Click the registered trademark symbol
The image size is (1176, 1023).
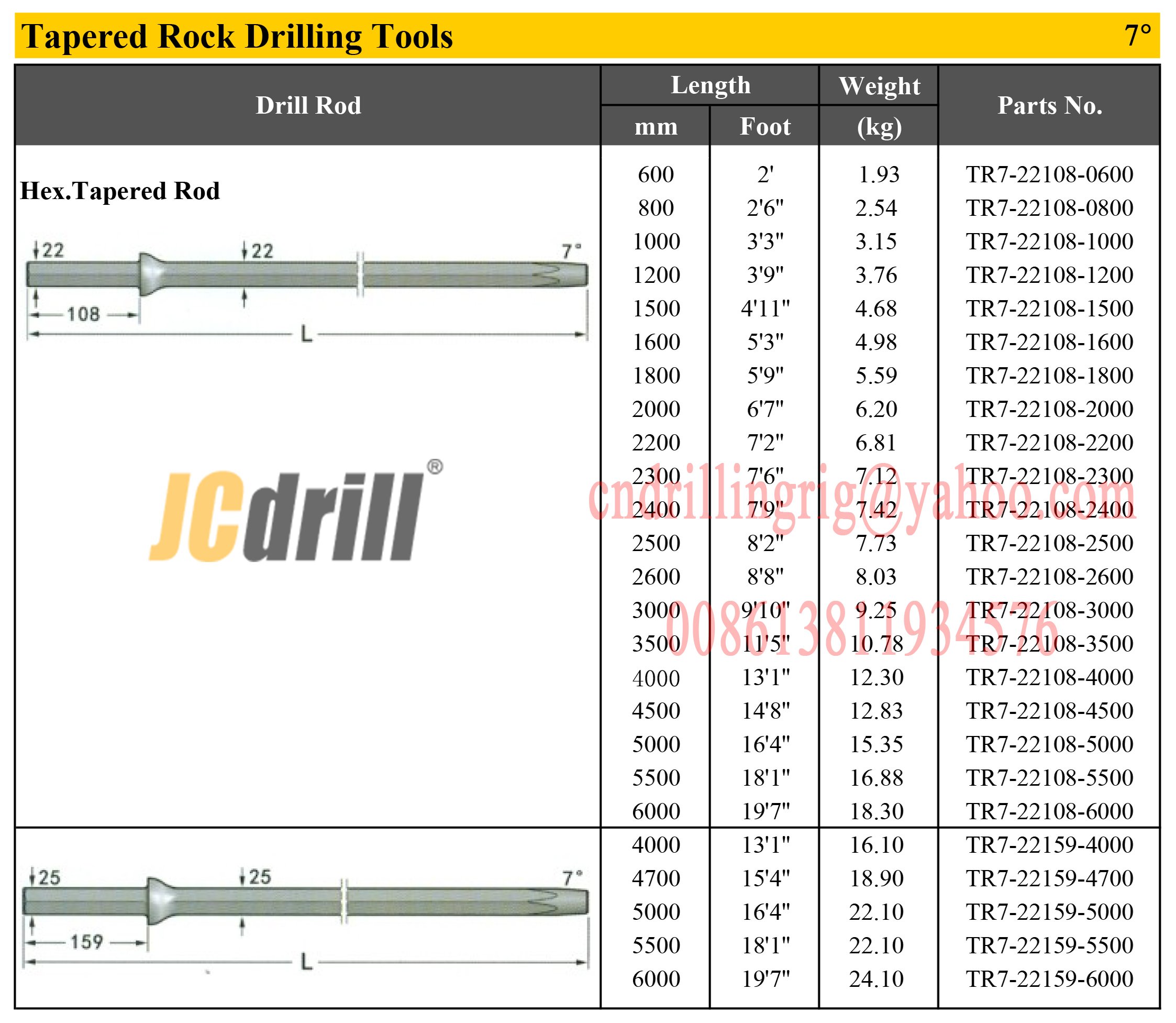click(x=434, y=467)
